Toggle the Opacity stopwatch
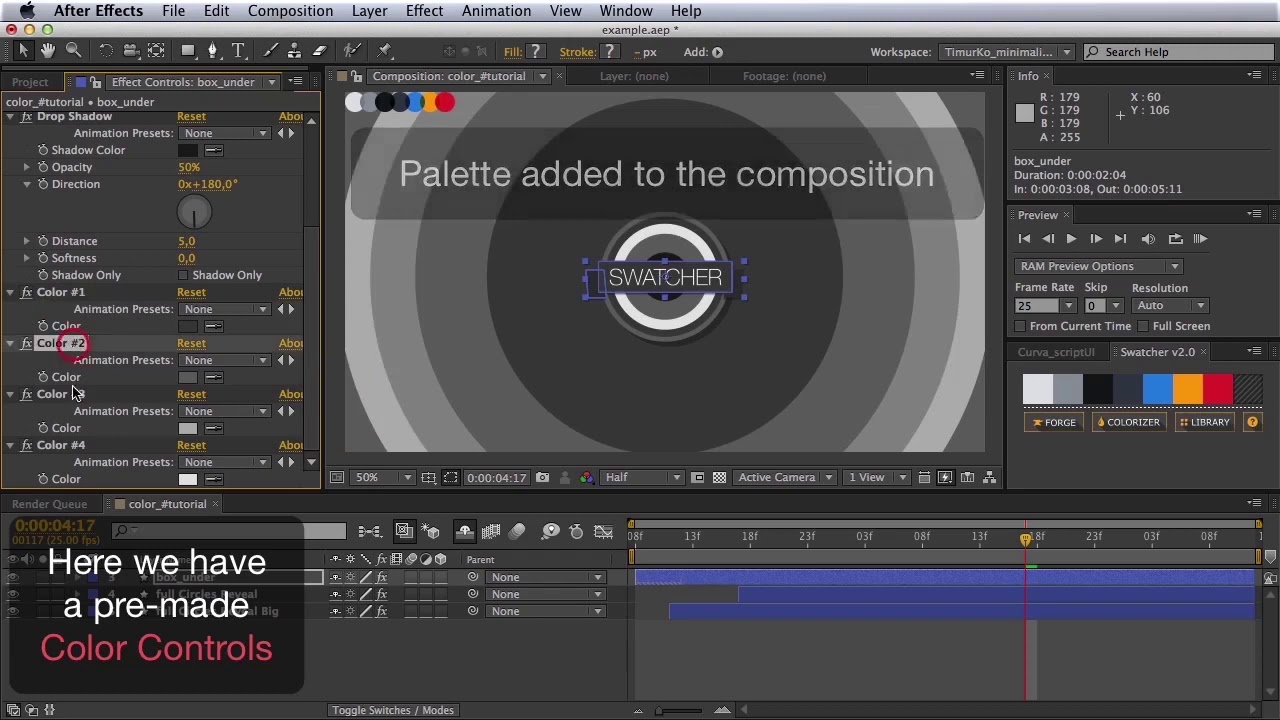The image size is (1280, 720). (43, 167)
